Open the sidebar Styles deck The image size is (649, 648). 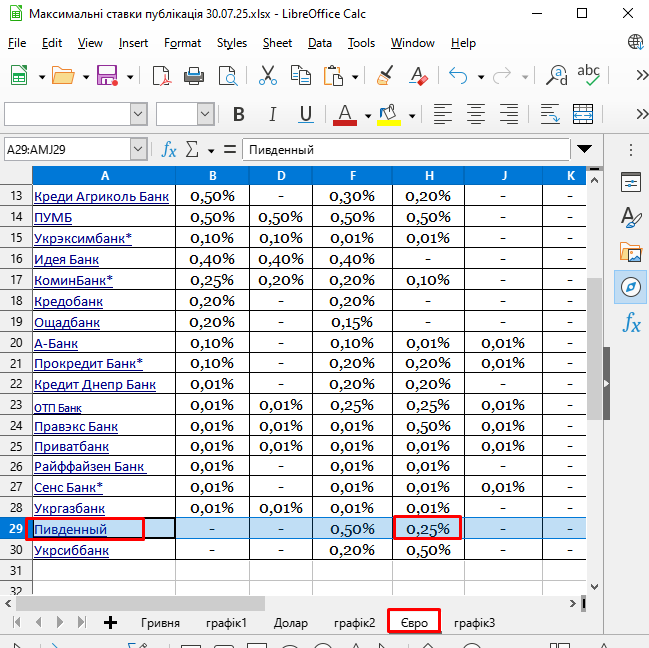[x=631, y=217]
